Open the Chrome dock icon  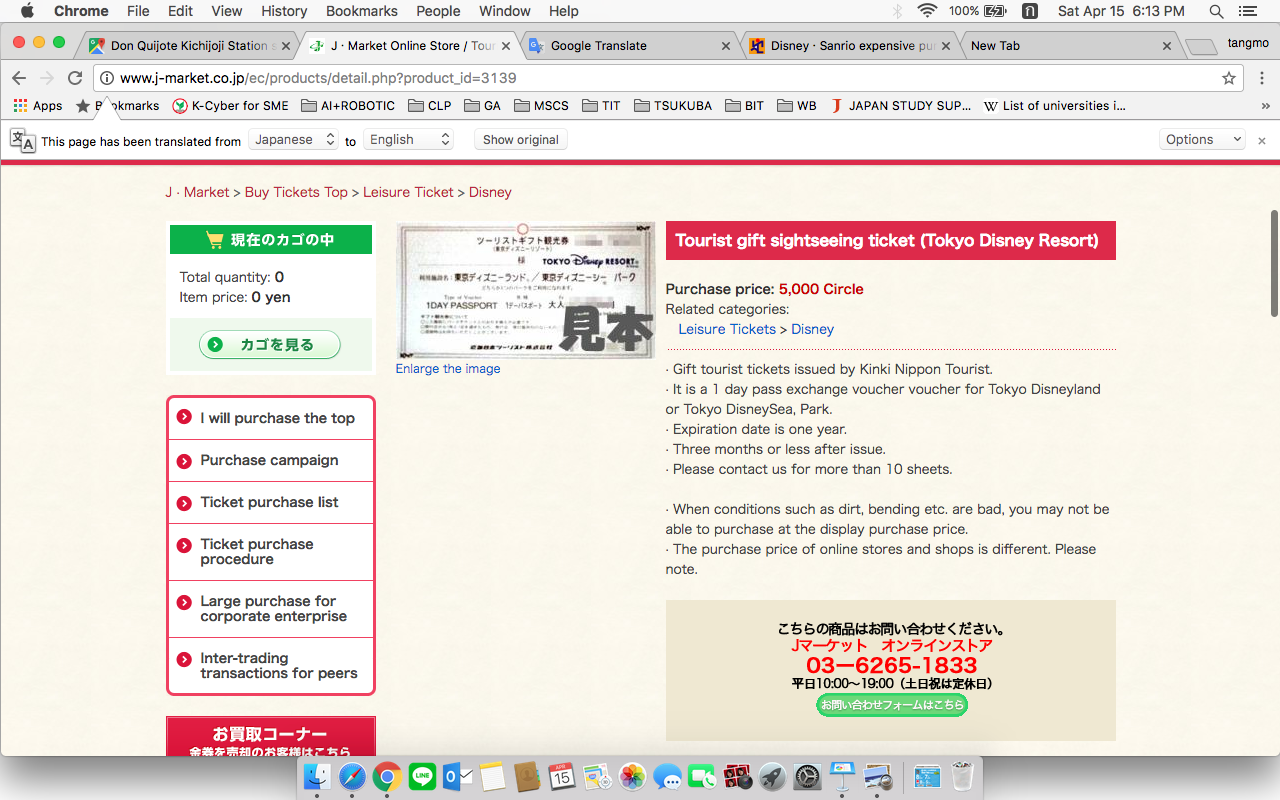click(387, 777)
